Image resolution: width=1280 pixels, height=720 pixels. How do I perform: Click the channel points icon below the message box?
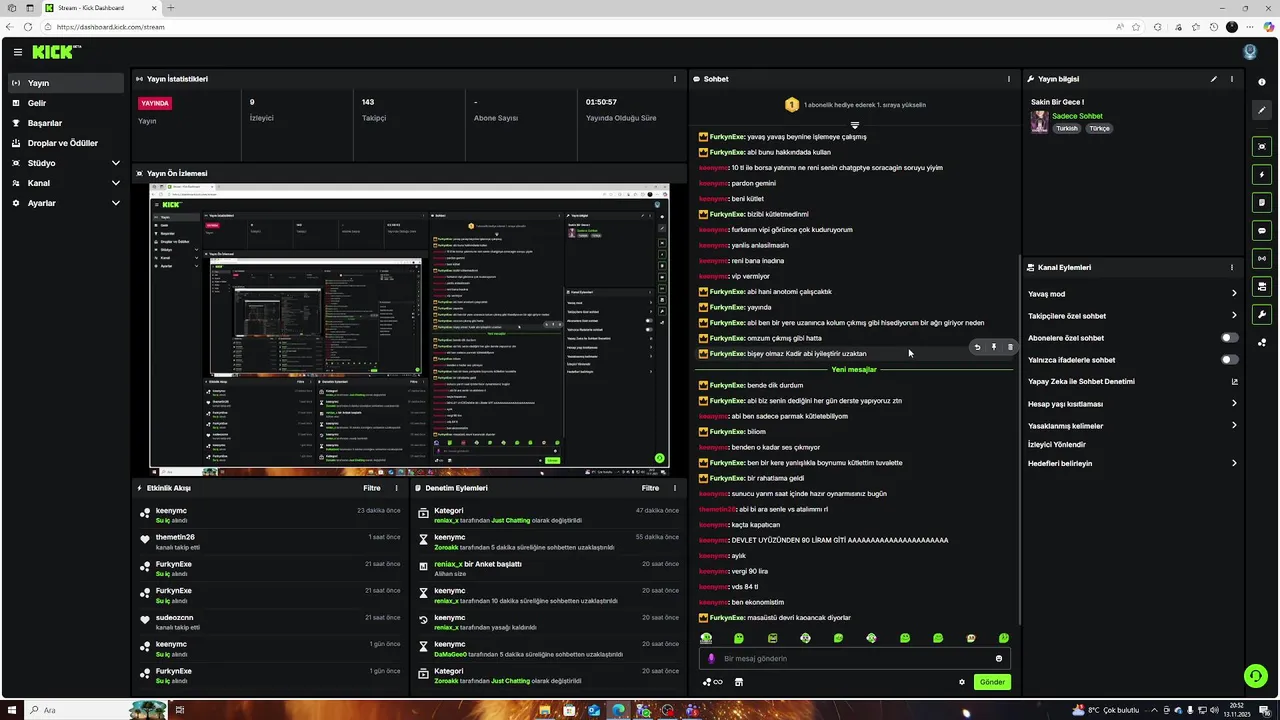pos(712,682)
